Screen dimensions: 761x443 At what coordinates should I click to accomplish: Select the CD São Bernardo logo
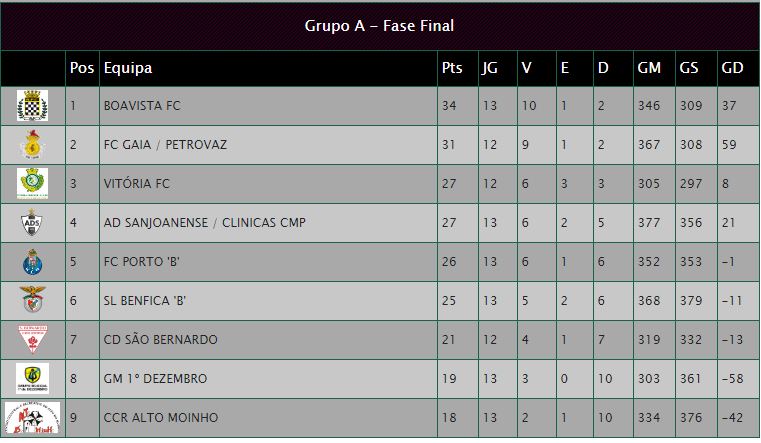(x=32, y=340)
